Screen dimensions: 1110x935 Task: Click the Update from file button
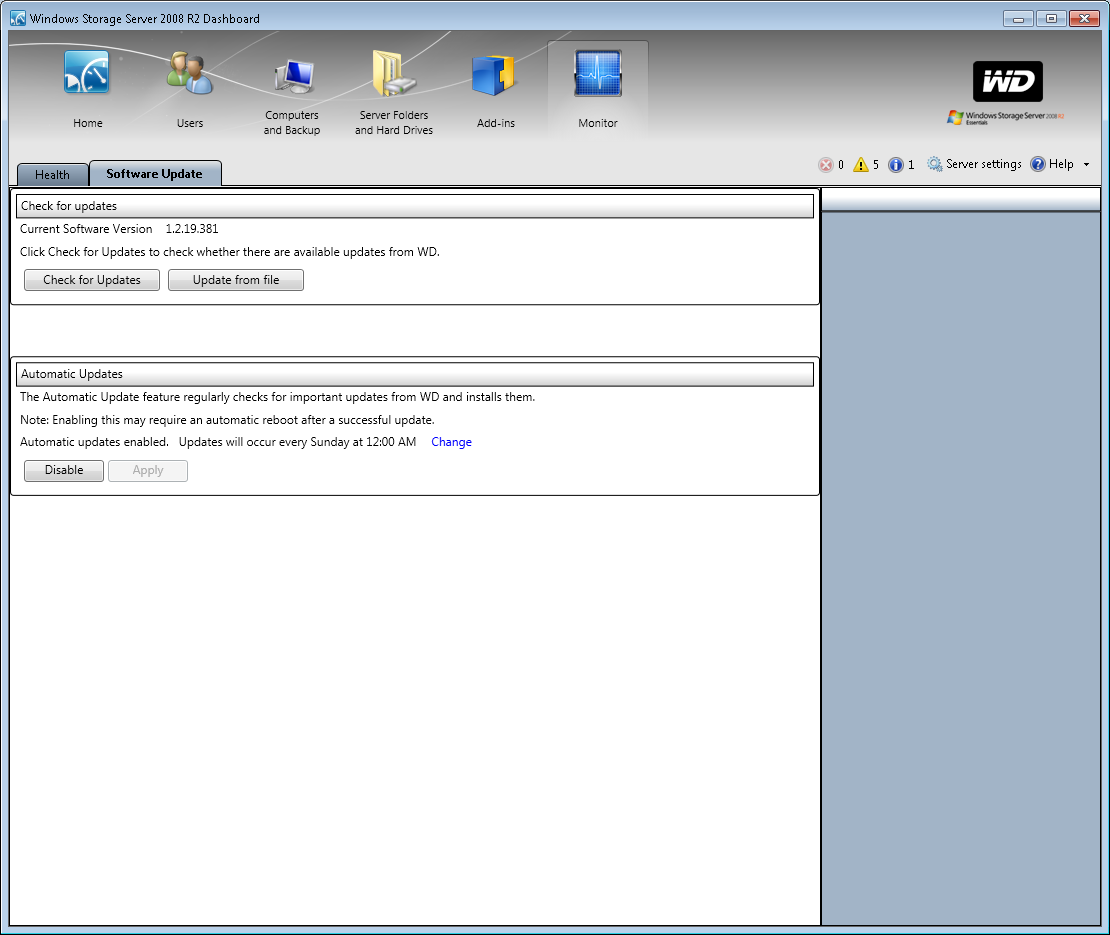236,280
